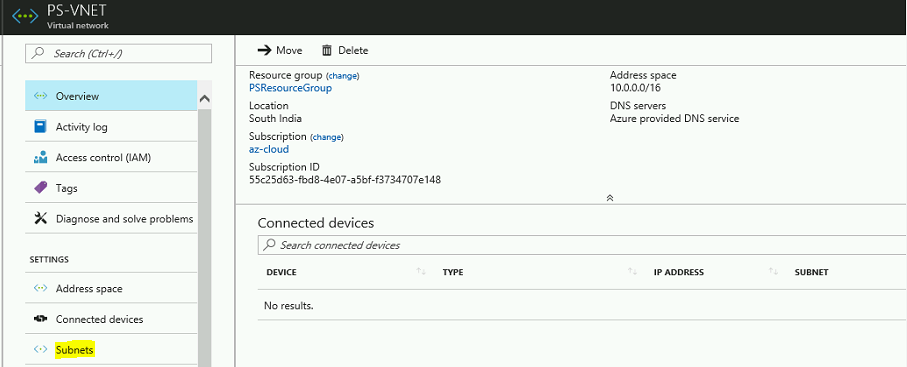The image size is (907, 367).
Task: Click the Address space icon
Action: click(x=40, y=288)
